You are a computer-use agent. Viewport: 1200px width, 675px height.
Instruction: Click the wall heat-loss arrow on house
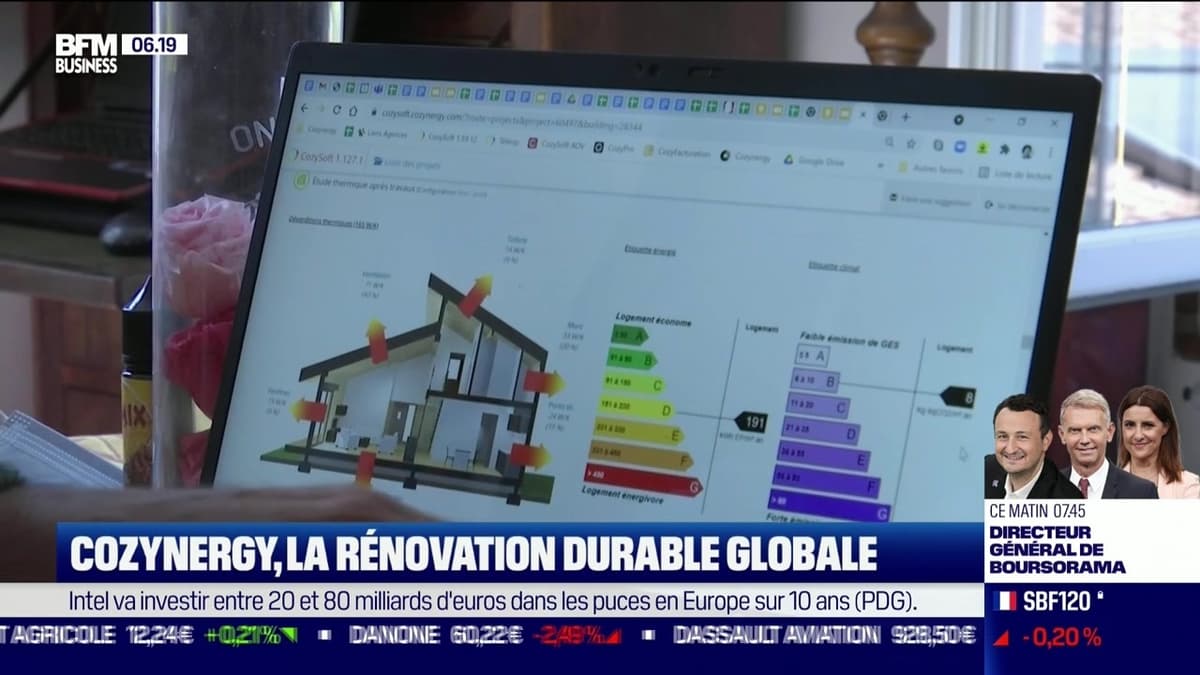pos(543,382)
